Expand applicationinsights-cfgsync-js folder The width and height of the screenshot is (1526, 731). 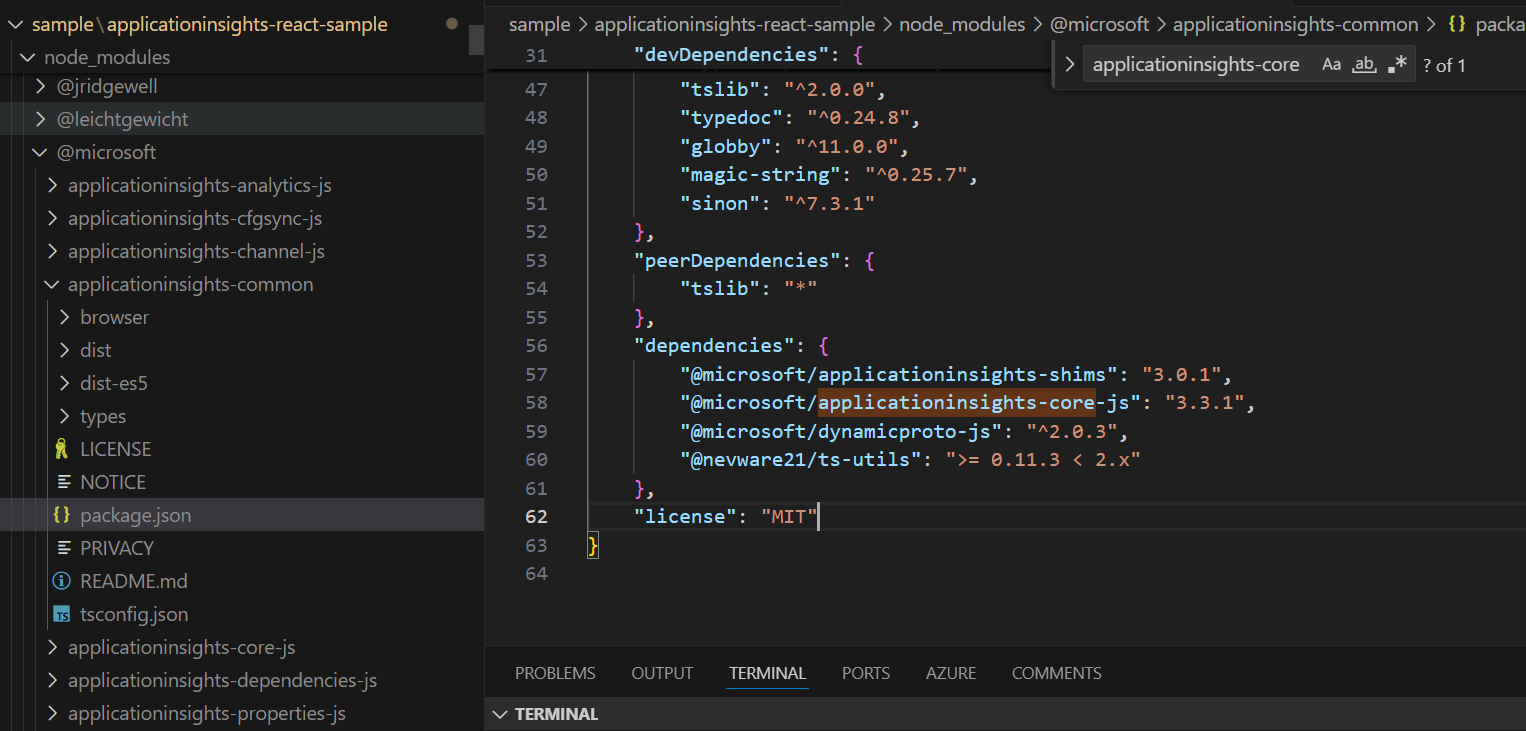click(53, 218)
